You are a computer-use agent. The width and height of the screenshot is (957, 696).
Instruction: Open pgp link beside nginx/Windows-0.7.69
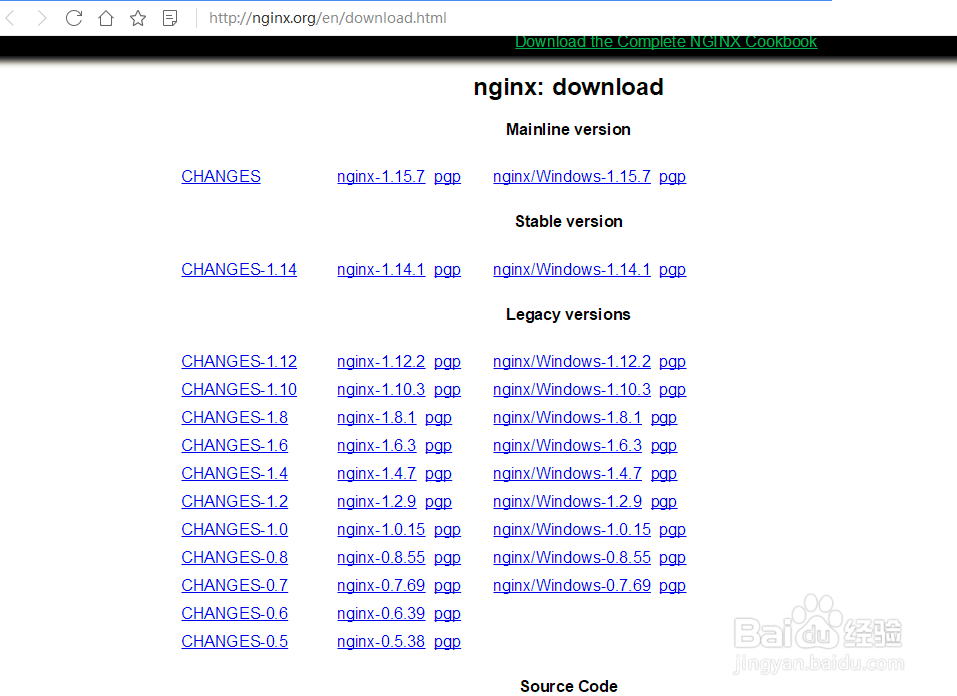[673, 587]
